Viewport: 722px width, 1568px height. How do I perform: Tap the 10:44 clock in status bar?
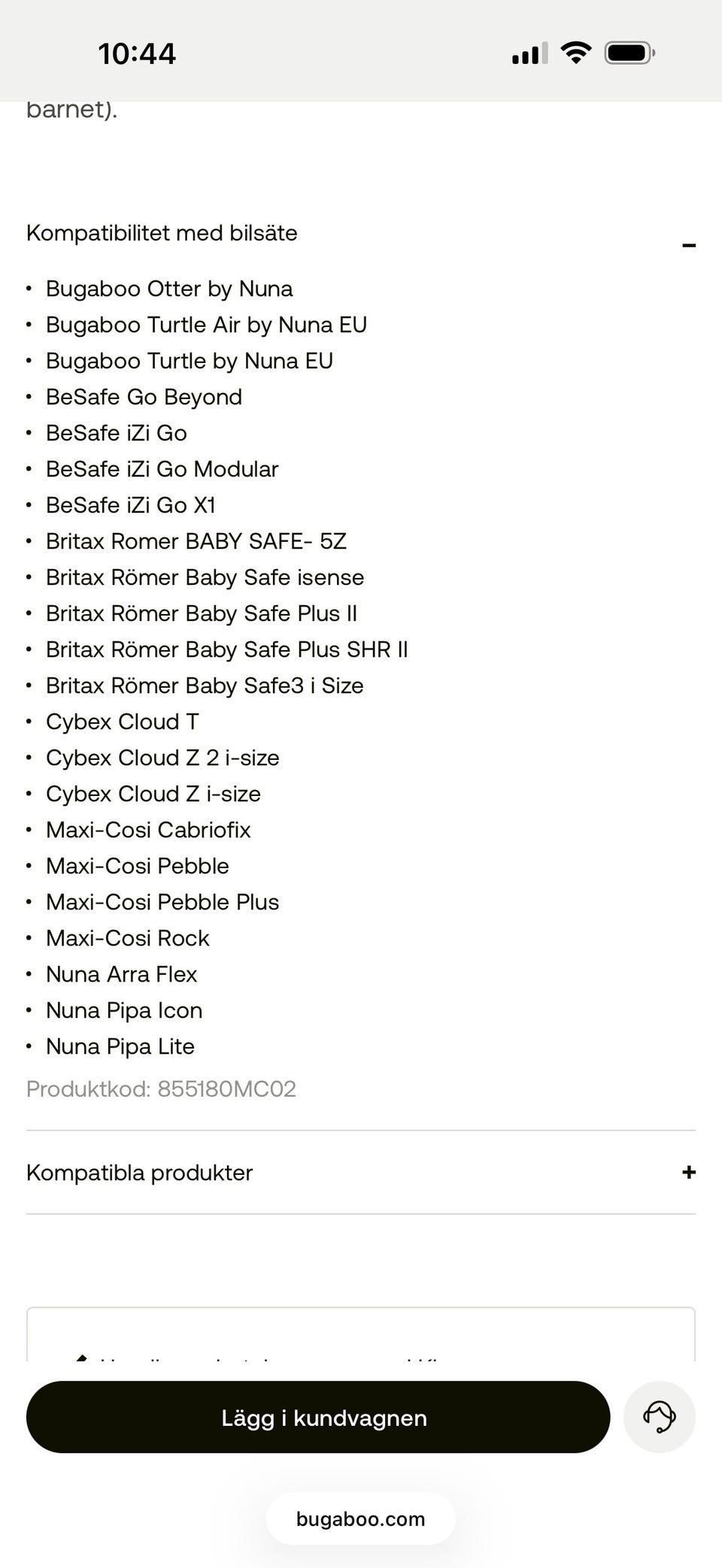click(x=137, y=54)
